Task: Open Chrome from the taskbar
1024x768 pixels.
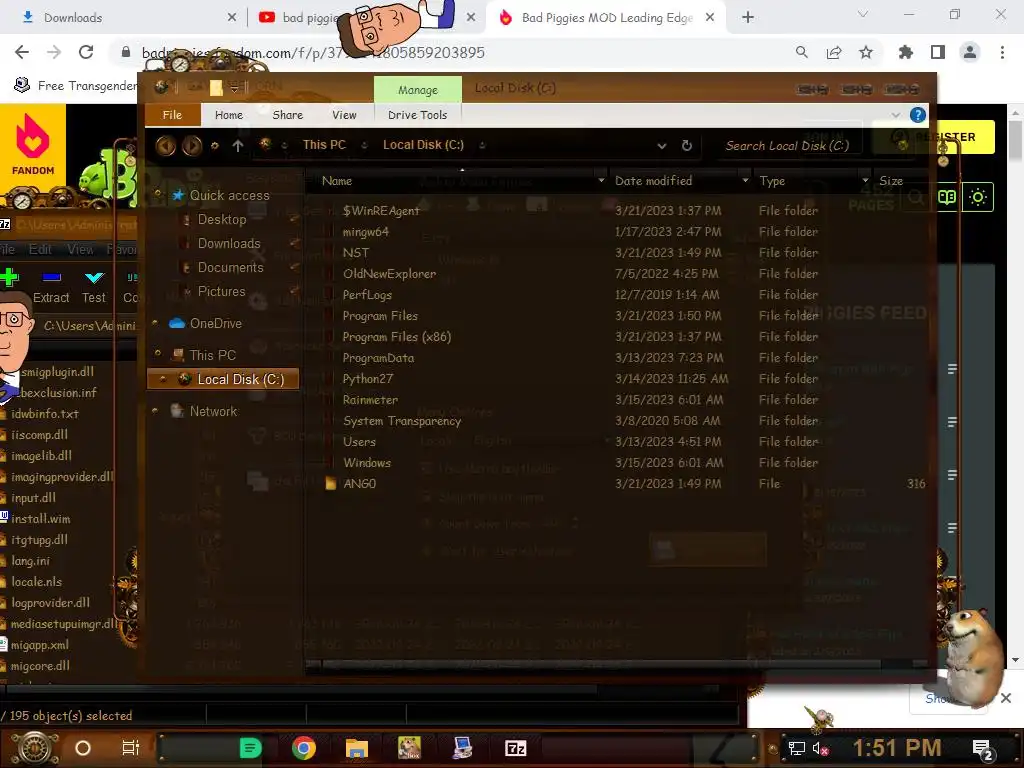Action: tap(304, 748)
